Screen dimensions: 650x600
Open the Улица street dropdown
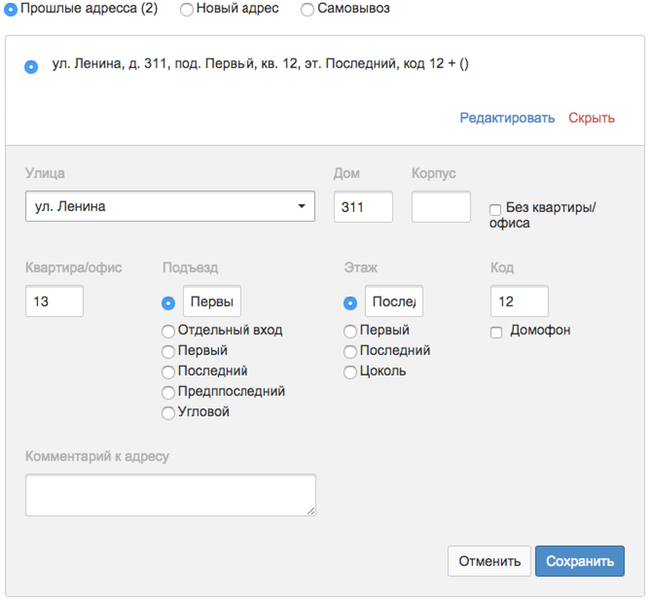click(x=170, y=206)
